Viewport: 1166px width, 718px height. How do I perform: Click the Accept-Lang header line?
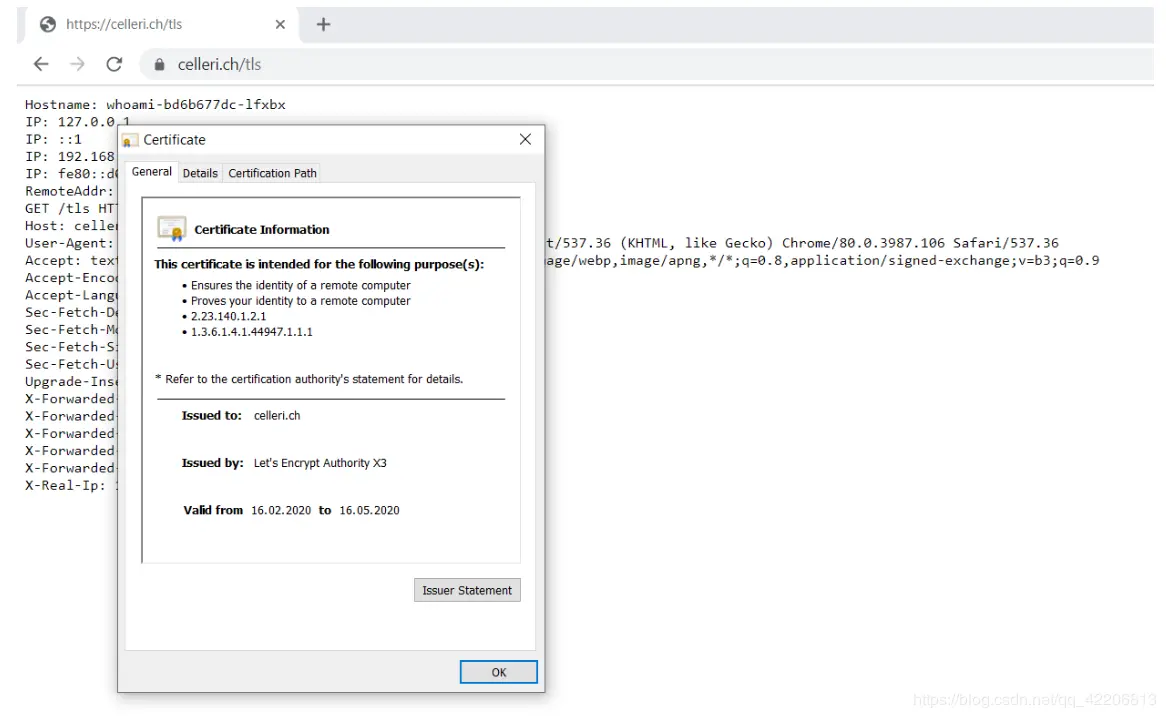tap(71, 295)
